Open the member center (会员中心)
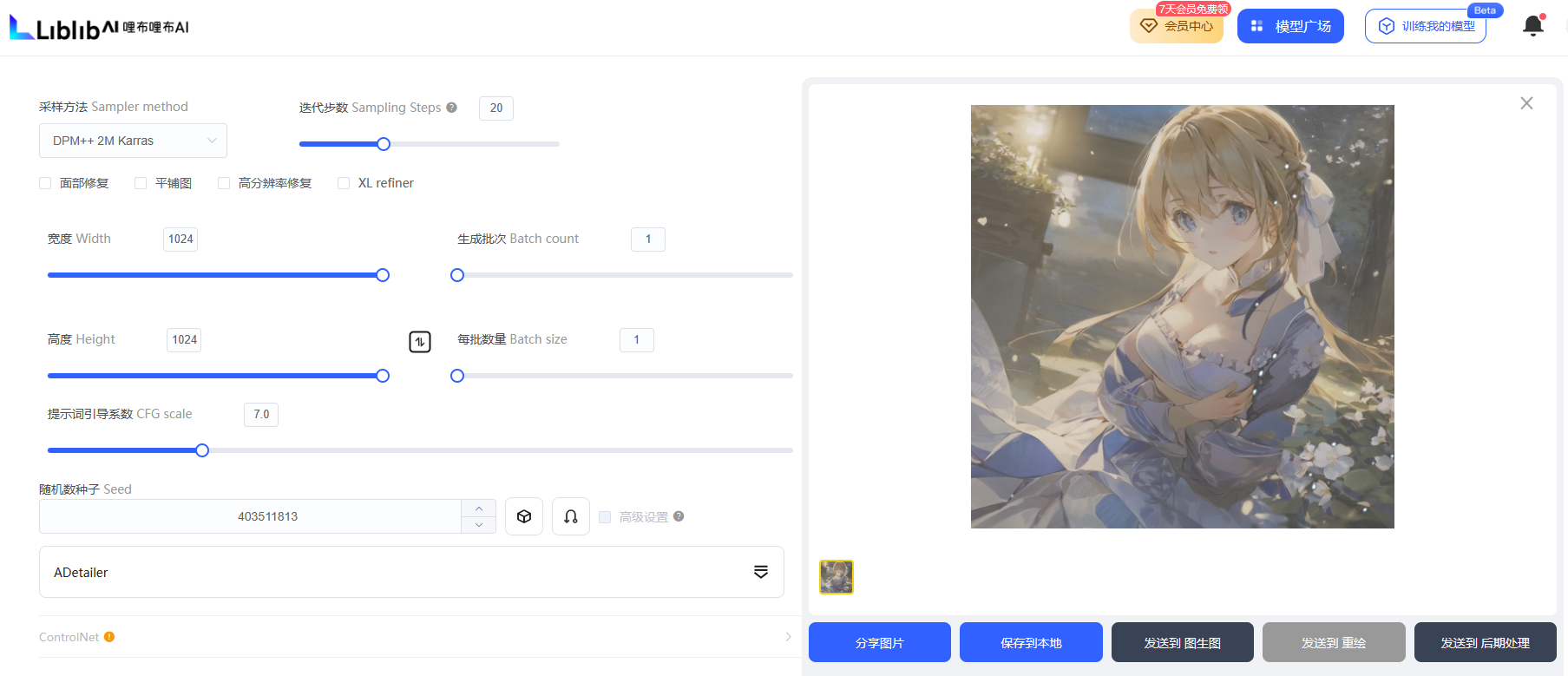This screenshot has height=676, width=1568. coord(1177,26)
